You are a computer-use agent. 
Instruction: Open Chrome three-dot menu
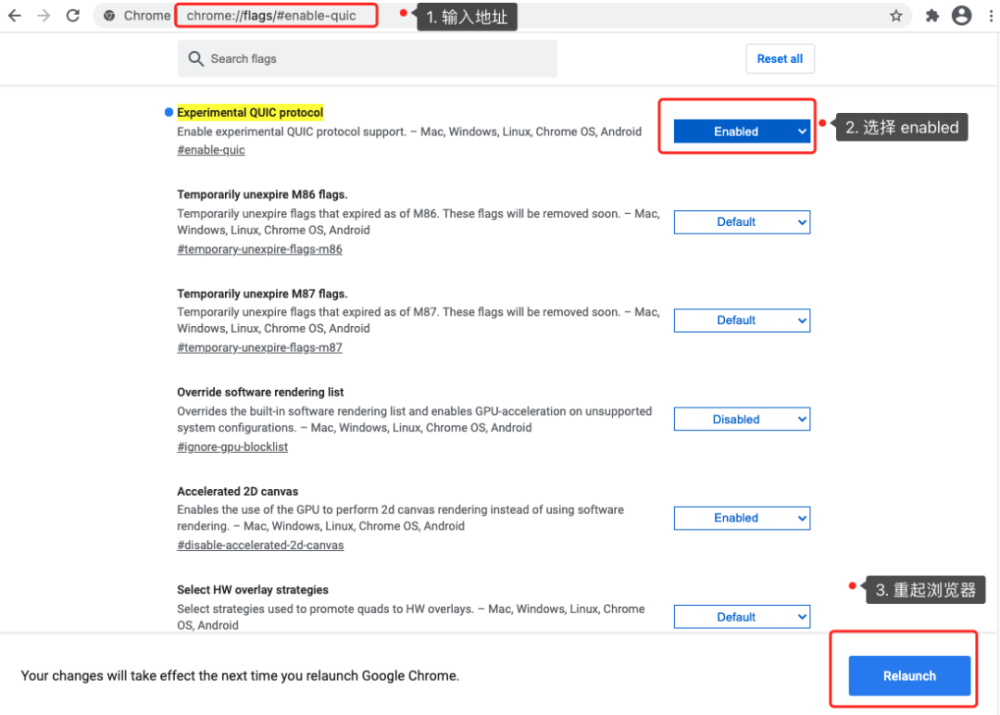(990, 15)
